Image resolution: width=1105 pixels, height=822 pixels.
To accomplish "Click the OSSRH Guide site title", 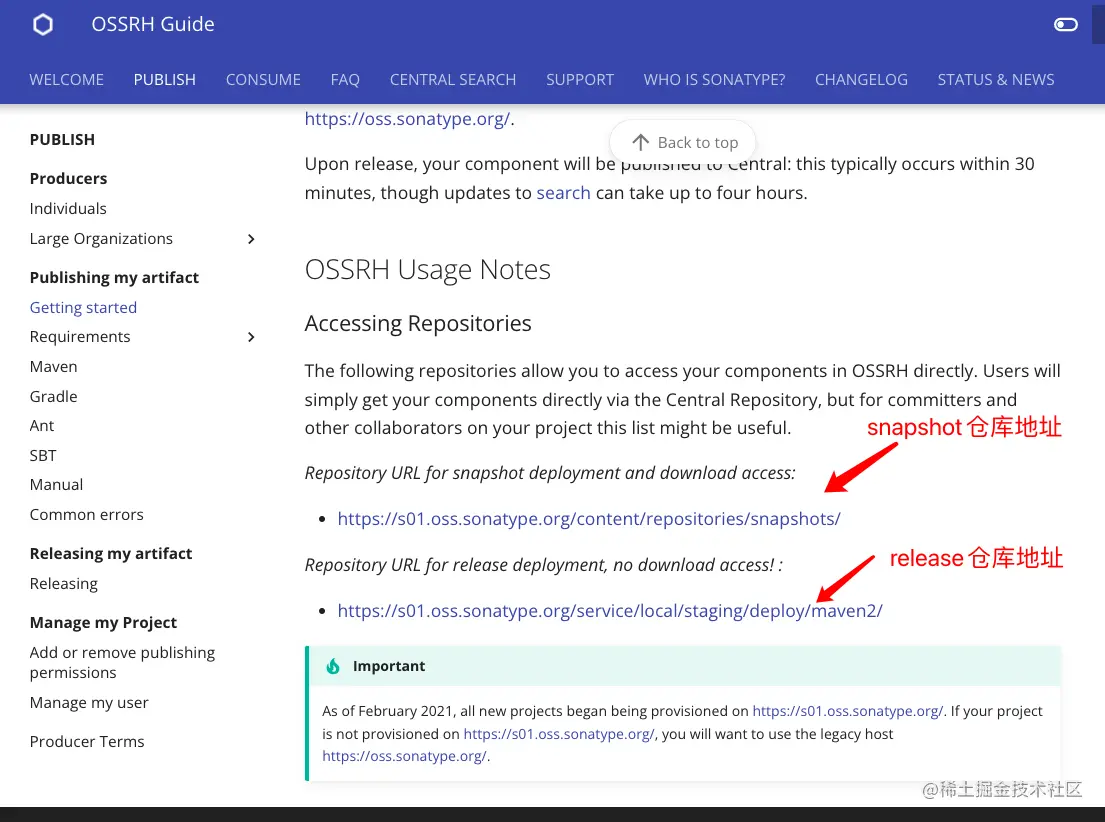I will point(153,24).
